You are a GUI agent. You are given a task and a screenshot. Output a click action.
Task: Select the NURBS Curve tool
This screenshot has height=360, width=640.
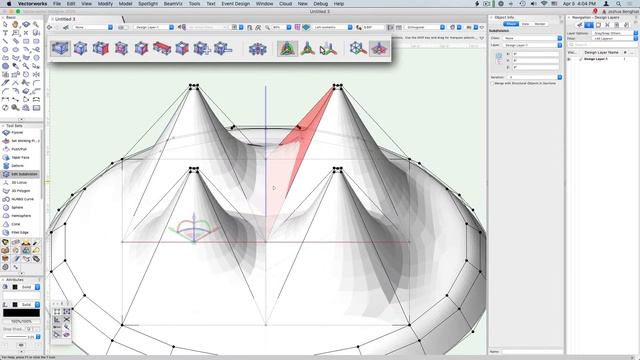(x=20, y=199)
